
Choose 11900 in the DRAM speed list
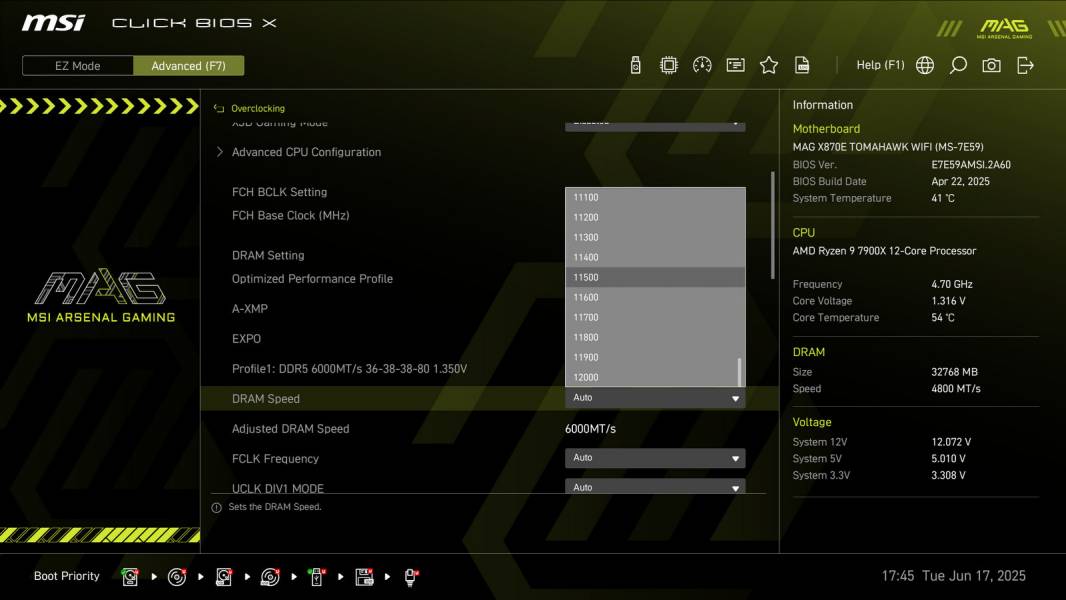tap(655, 357)
